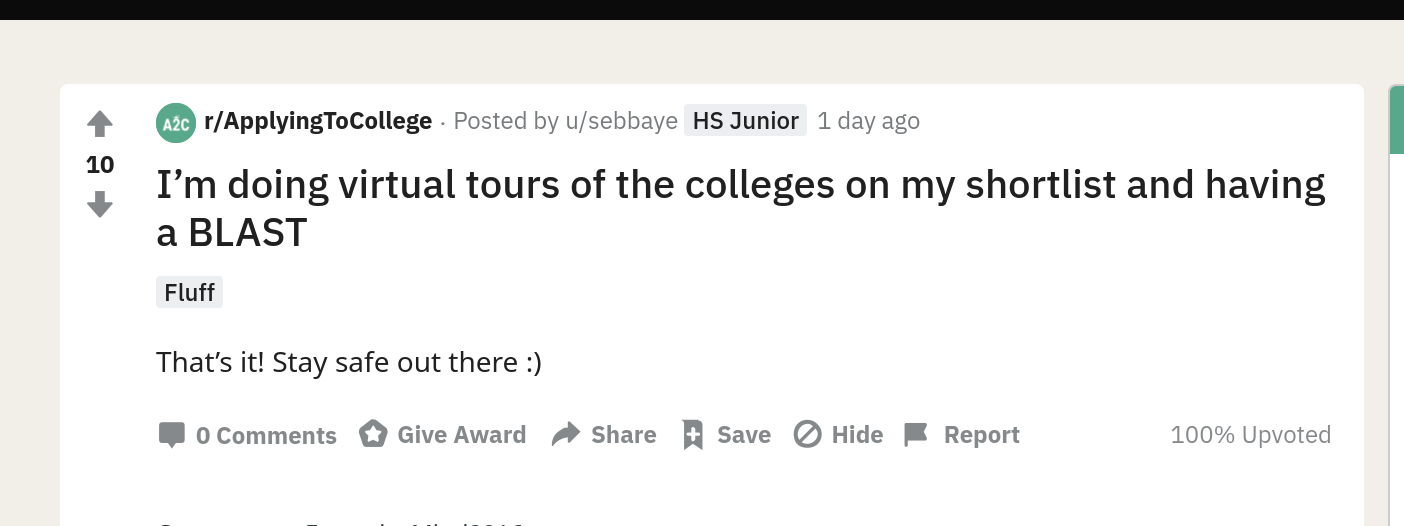
Task: Open the comments speech bubble icon
Action: [172, 435]
